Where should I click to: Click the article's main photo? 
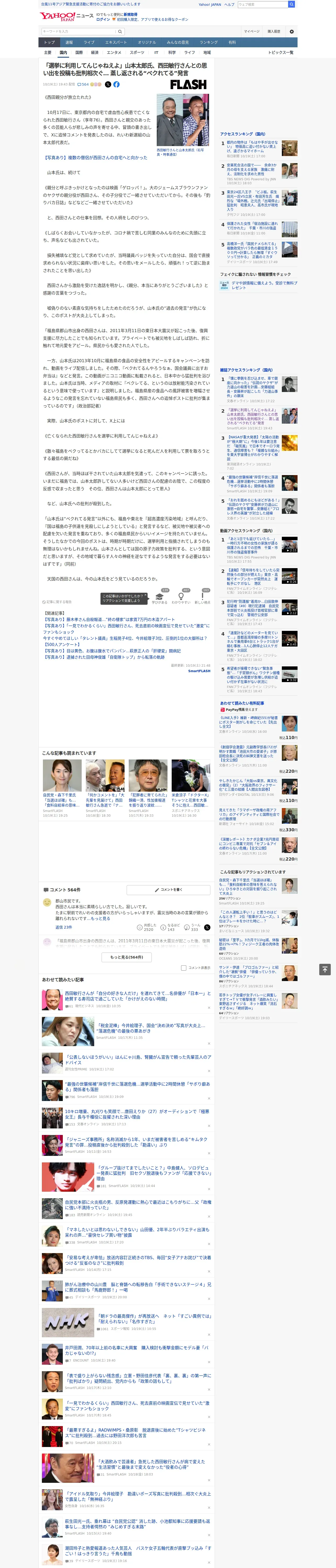point(182,120)
